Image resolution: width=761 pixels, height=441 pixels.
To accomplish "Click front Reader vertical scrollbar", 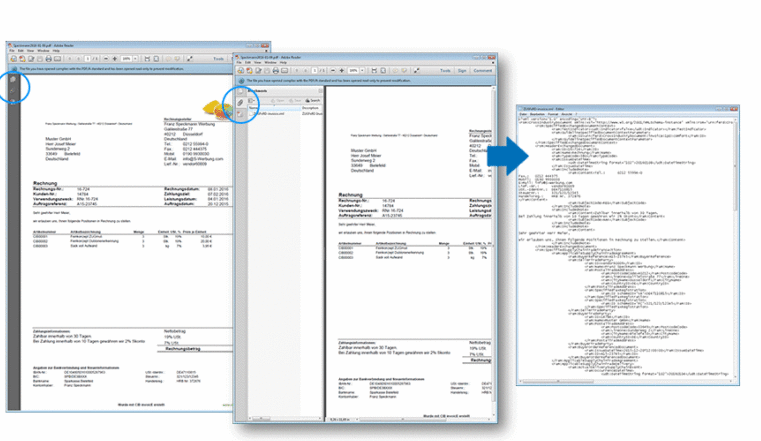I will (x=494, y=250).
